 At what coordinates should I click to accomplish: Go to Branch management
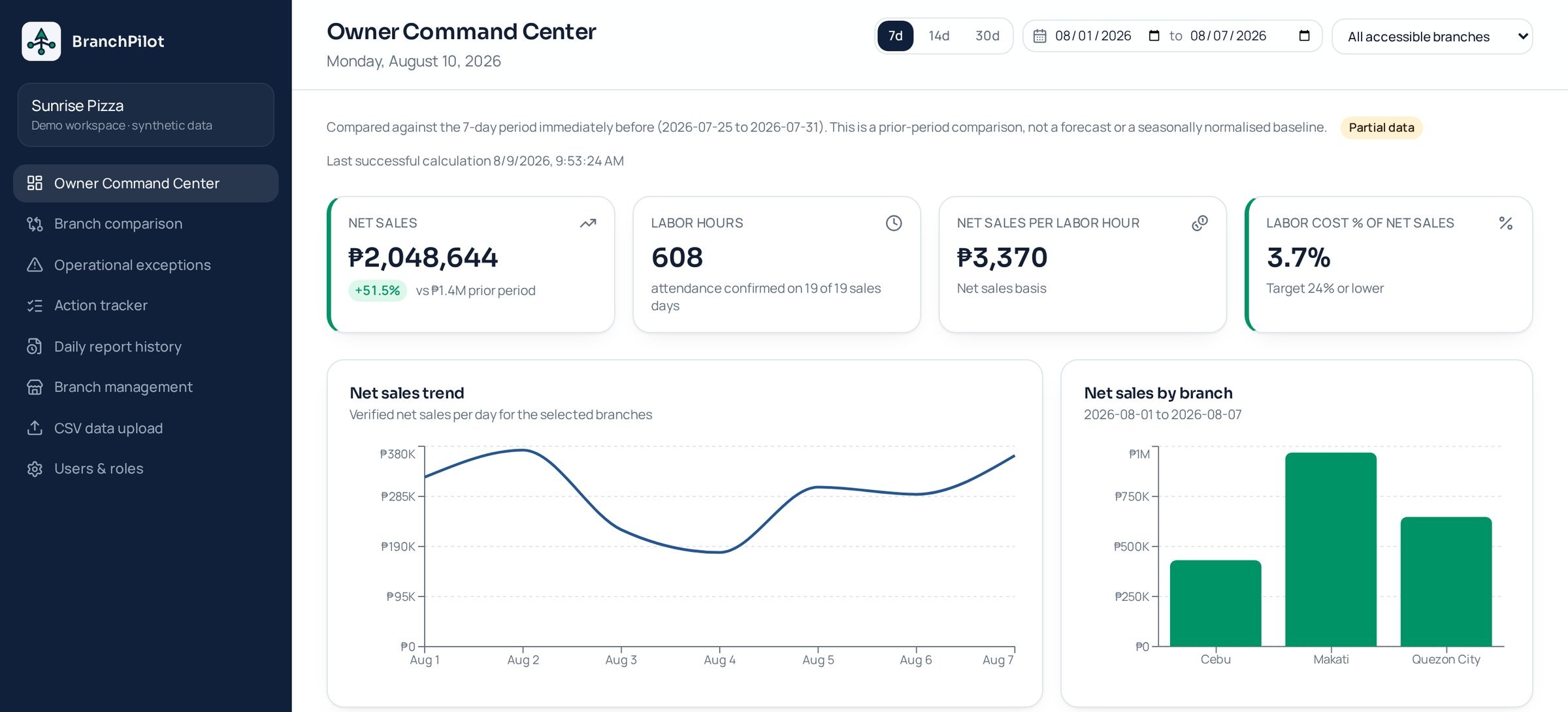coord(146,387)
